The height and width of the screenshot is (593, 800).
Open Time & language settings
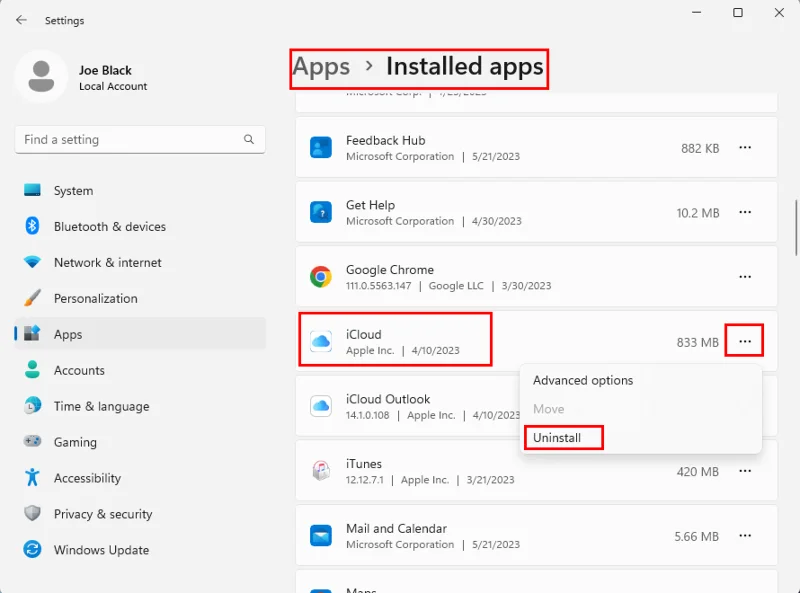(x=140, y=406)
